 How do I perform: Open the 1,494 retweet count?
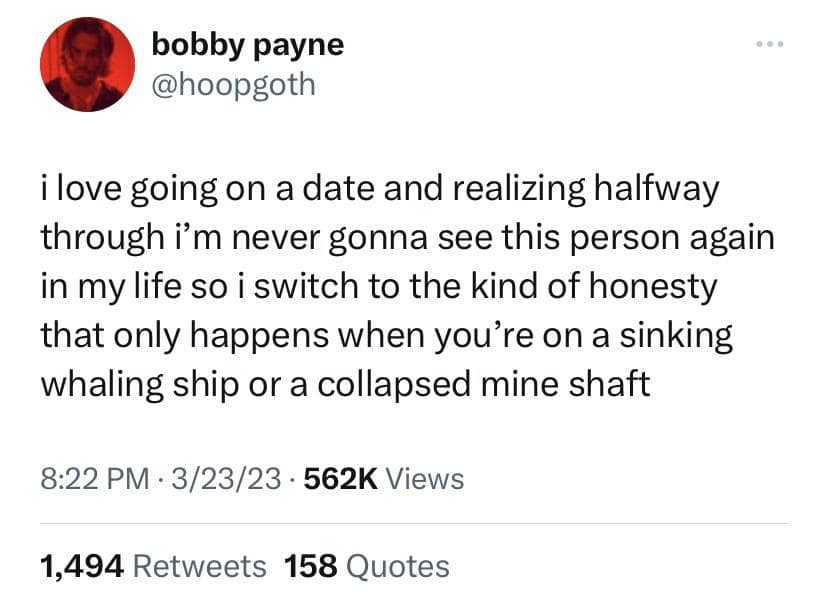(x=81, y=567)
